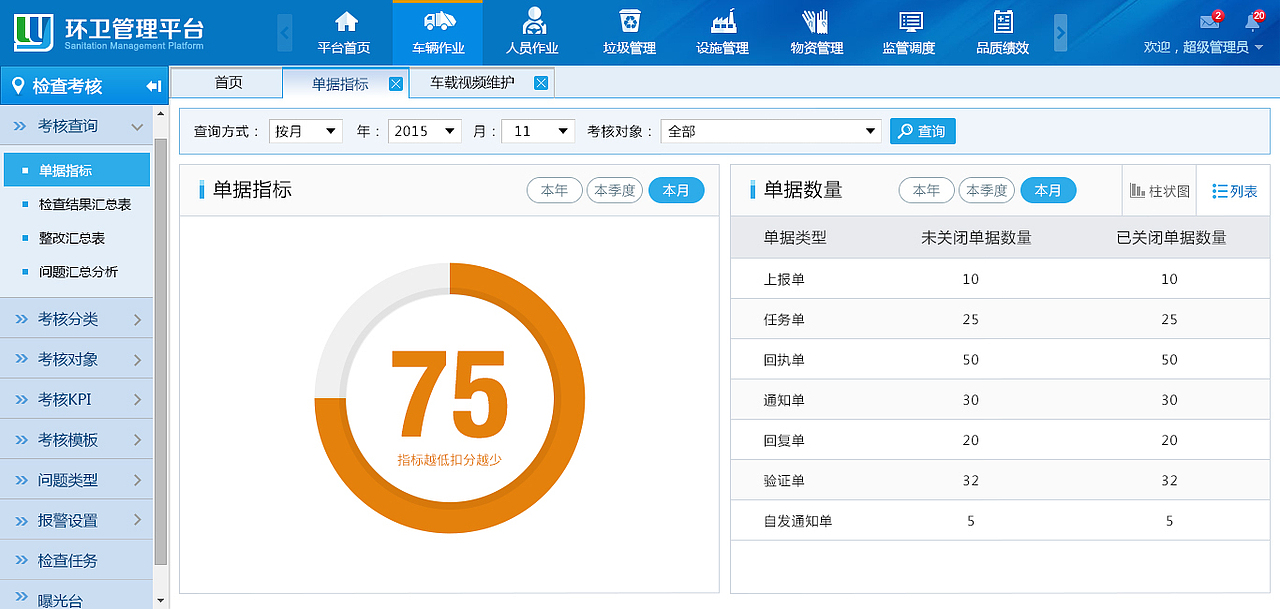
Task: Open 物资管理 gloves icon
Action: (816, 21)
